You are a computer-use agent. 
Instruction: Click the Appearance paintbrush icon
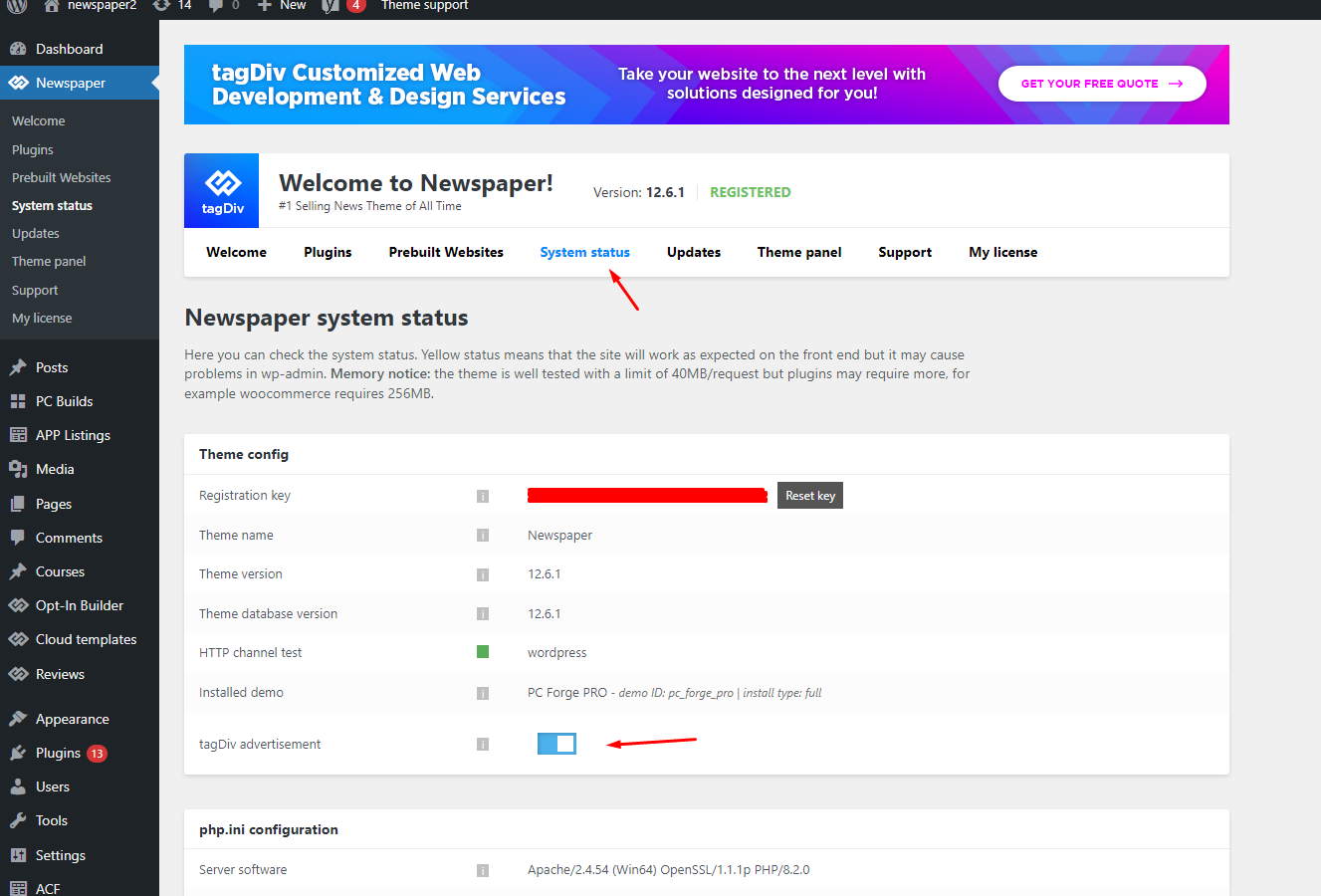18,719
